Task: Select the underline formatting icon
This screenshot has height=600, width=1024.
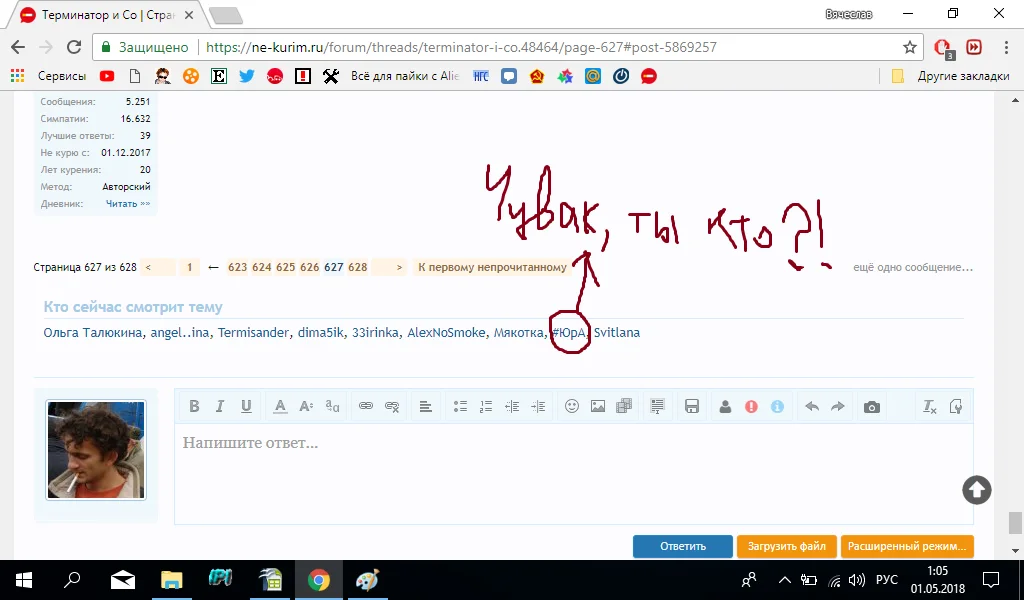Action: click(x=246, y=406)
